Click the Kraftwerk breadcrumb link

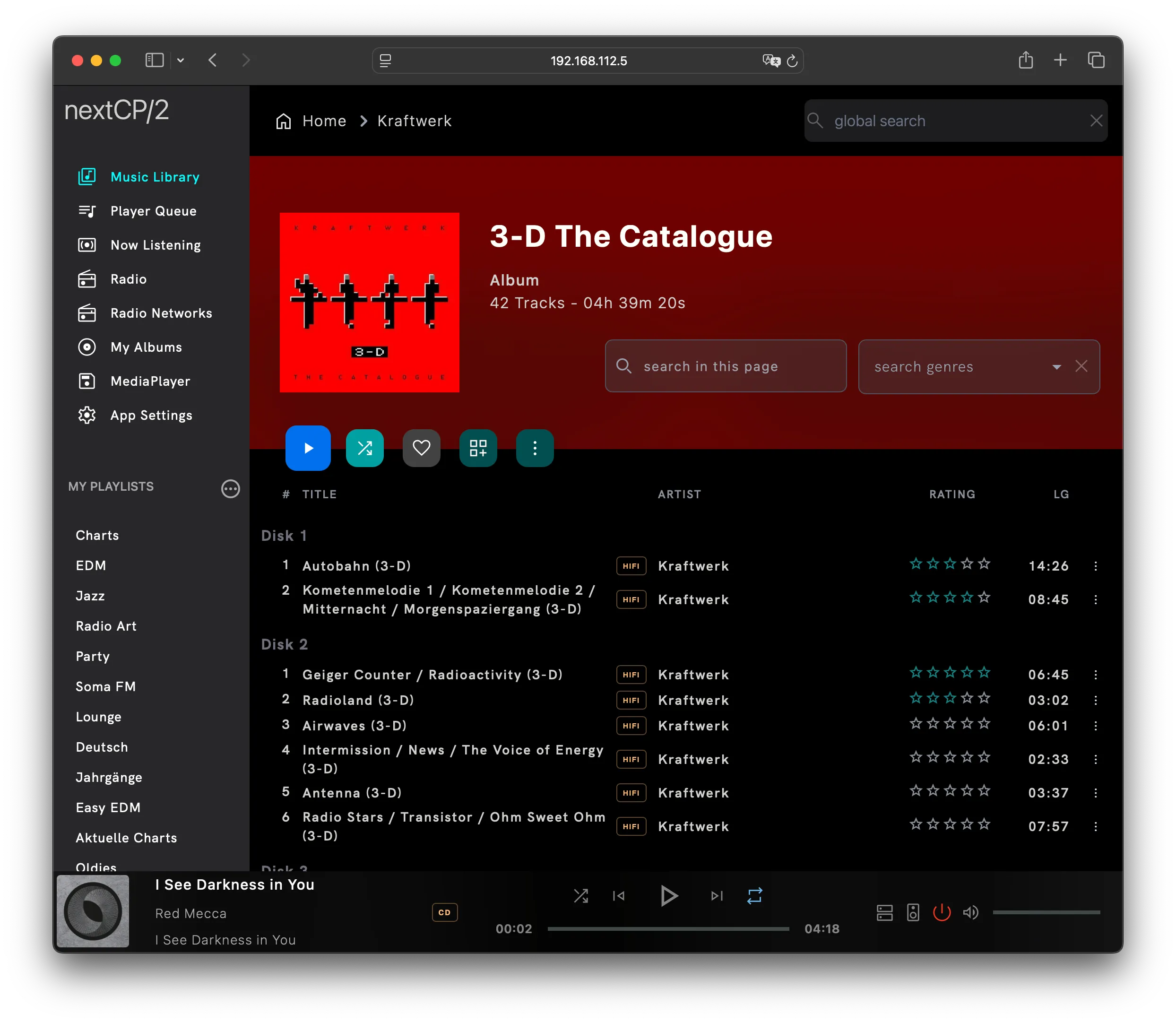point(414,121)
